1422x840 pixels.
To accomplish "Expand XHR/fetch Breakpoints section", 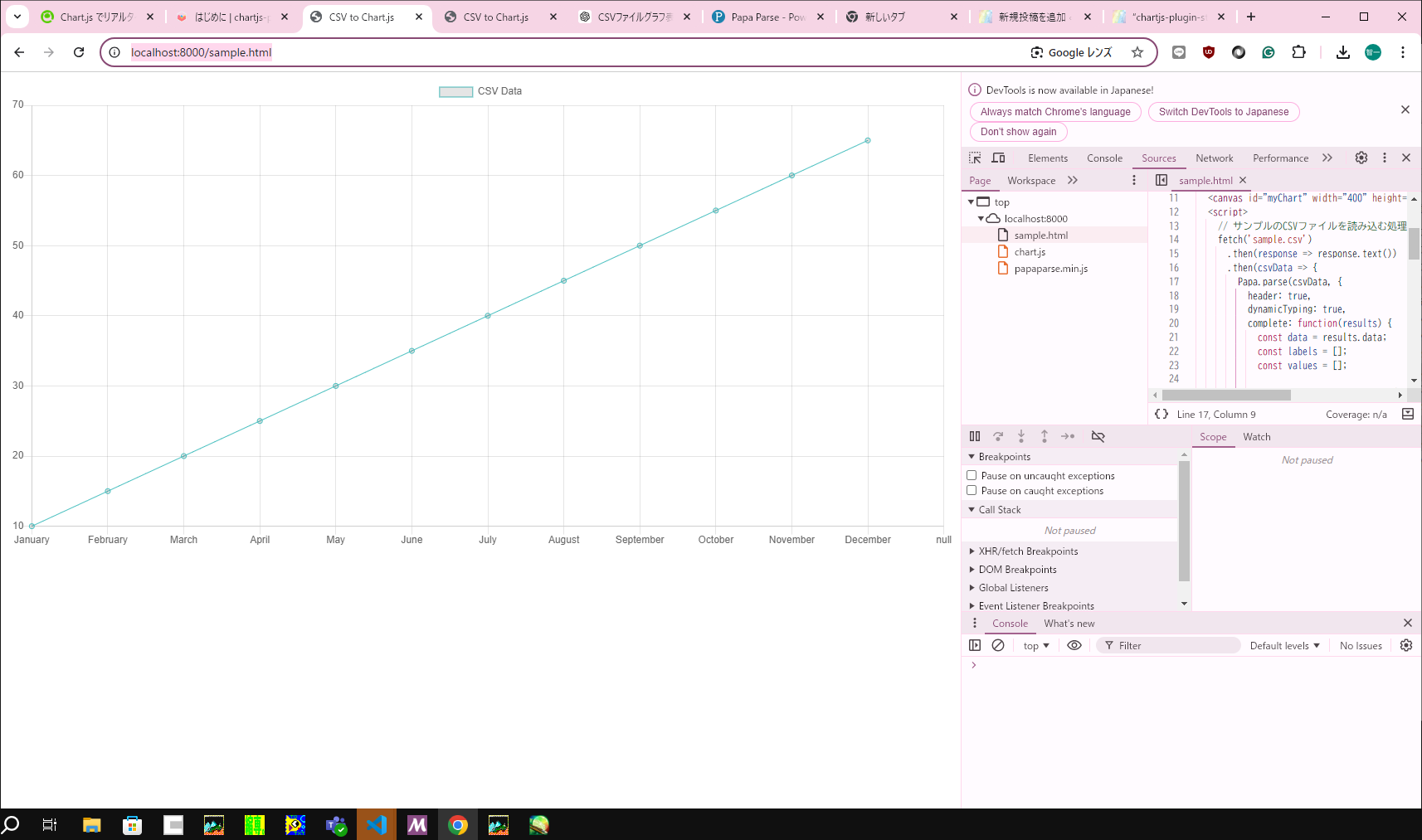I will [x=1028, y=551].
